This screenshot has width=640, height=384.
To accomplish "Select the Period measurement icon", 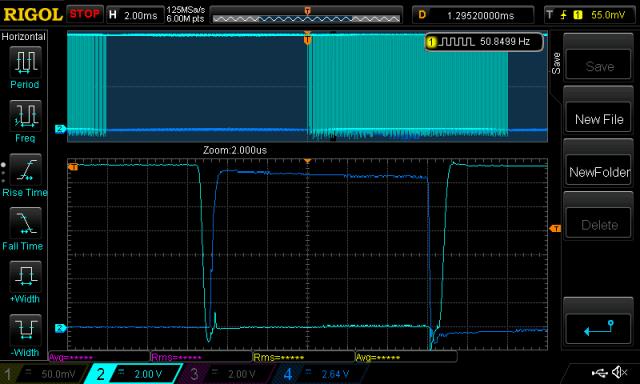I will 25,62.
